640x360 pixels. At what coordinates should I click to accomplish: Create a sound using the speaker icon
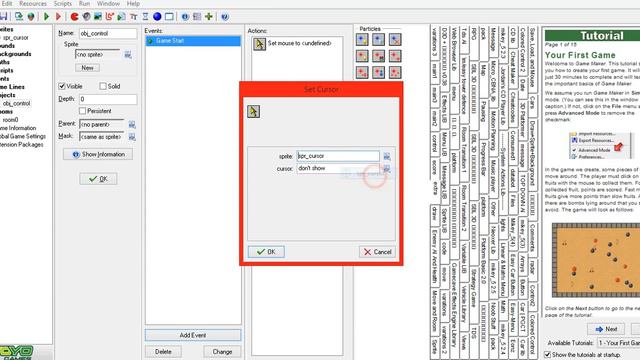pos(86,16)
